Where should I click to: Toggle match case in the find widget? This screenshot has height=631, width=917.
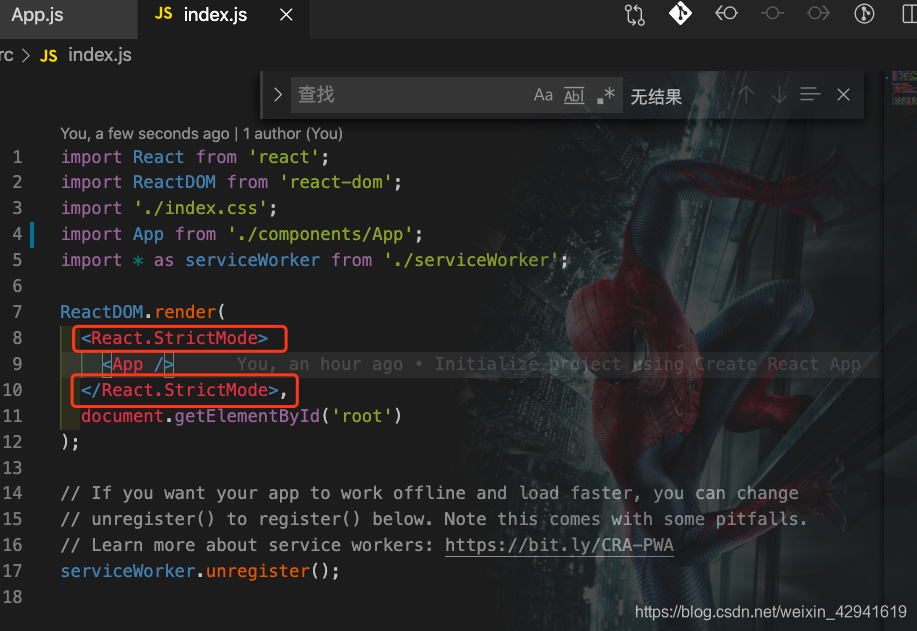tap(543, 95)
